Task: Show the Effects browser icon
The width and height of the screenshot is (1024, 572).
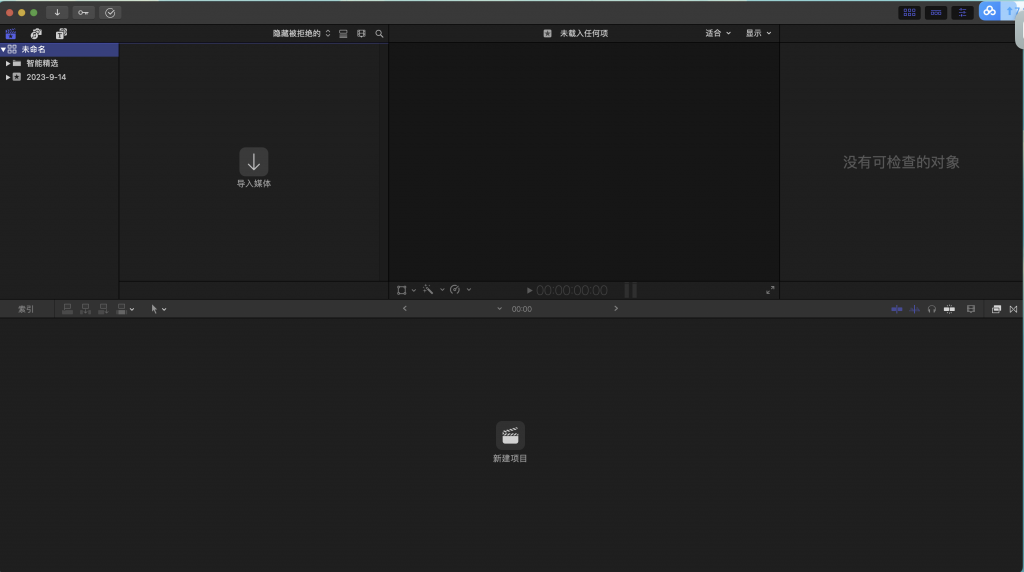Action: (997, 309)
